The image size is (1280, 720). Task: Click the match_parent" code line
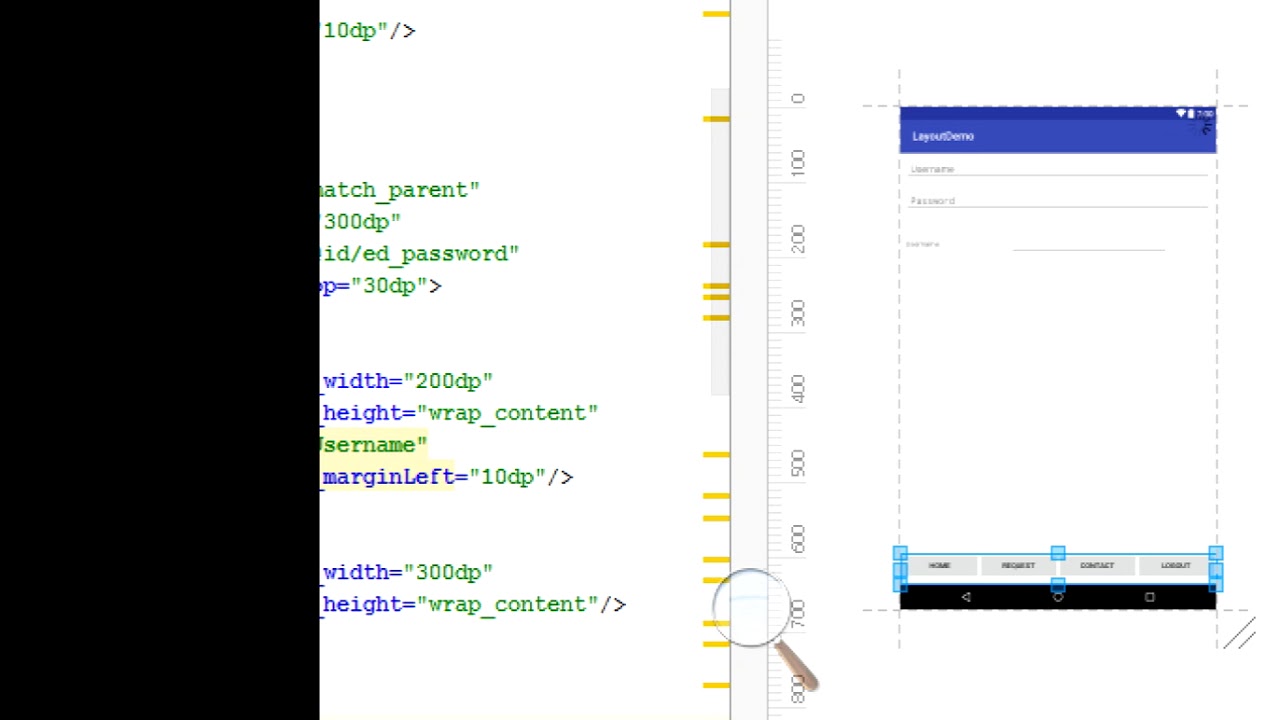(x=400, y=190)
